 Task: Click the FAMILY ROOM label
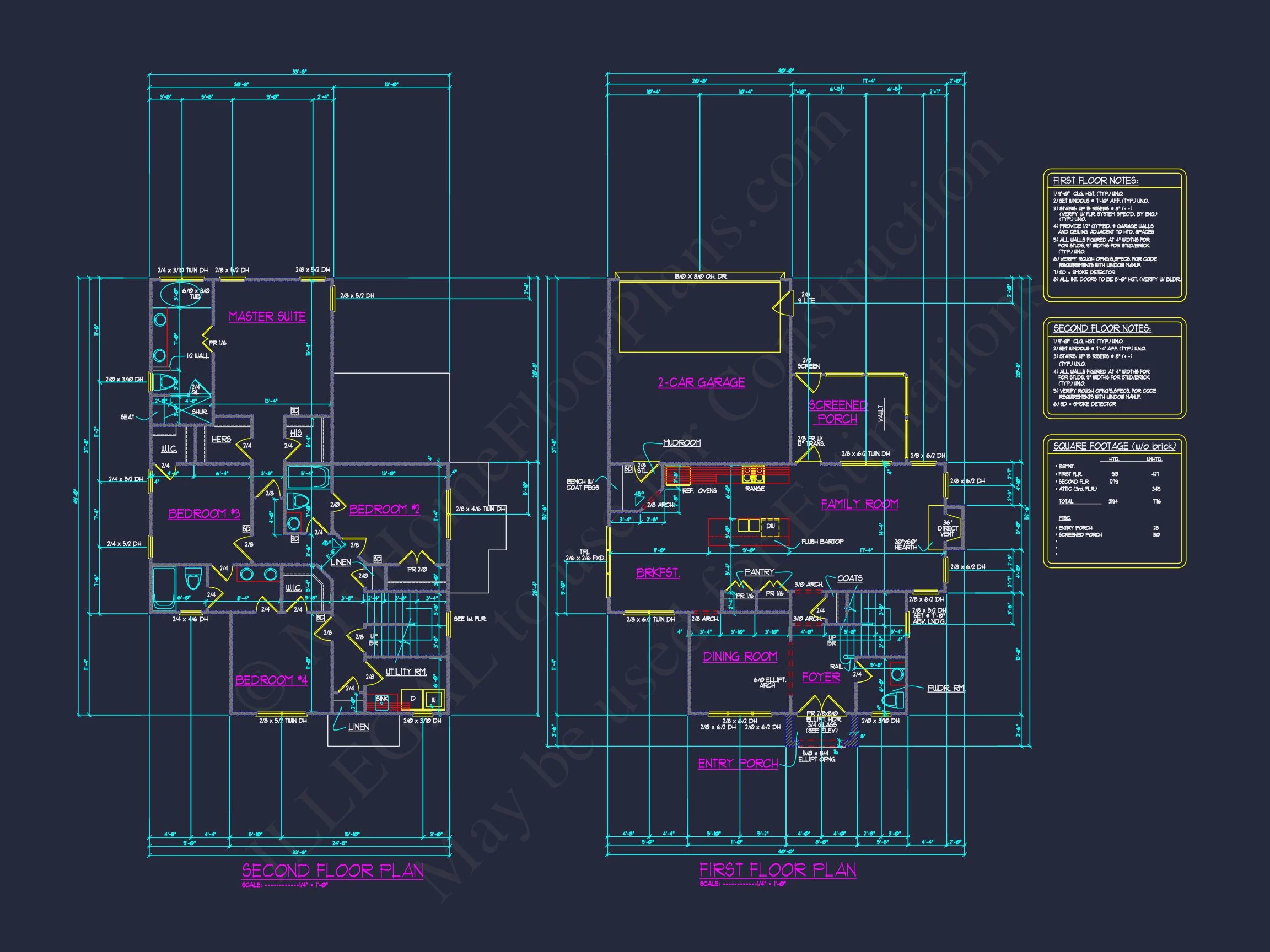[x=859, y=504]
